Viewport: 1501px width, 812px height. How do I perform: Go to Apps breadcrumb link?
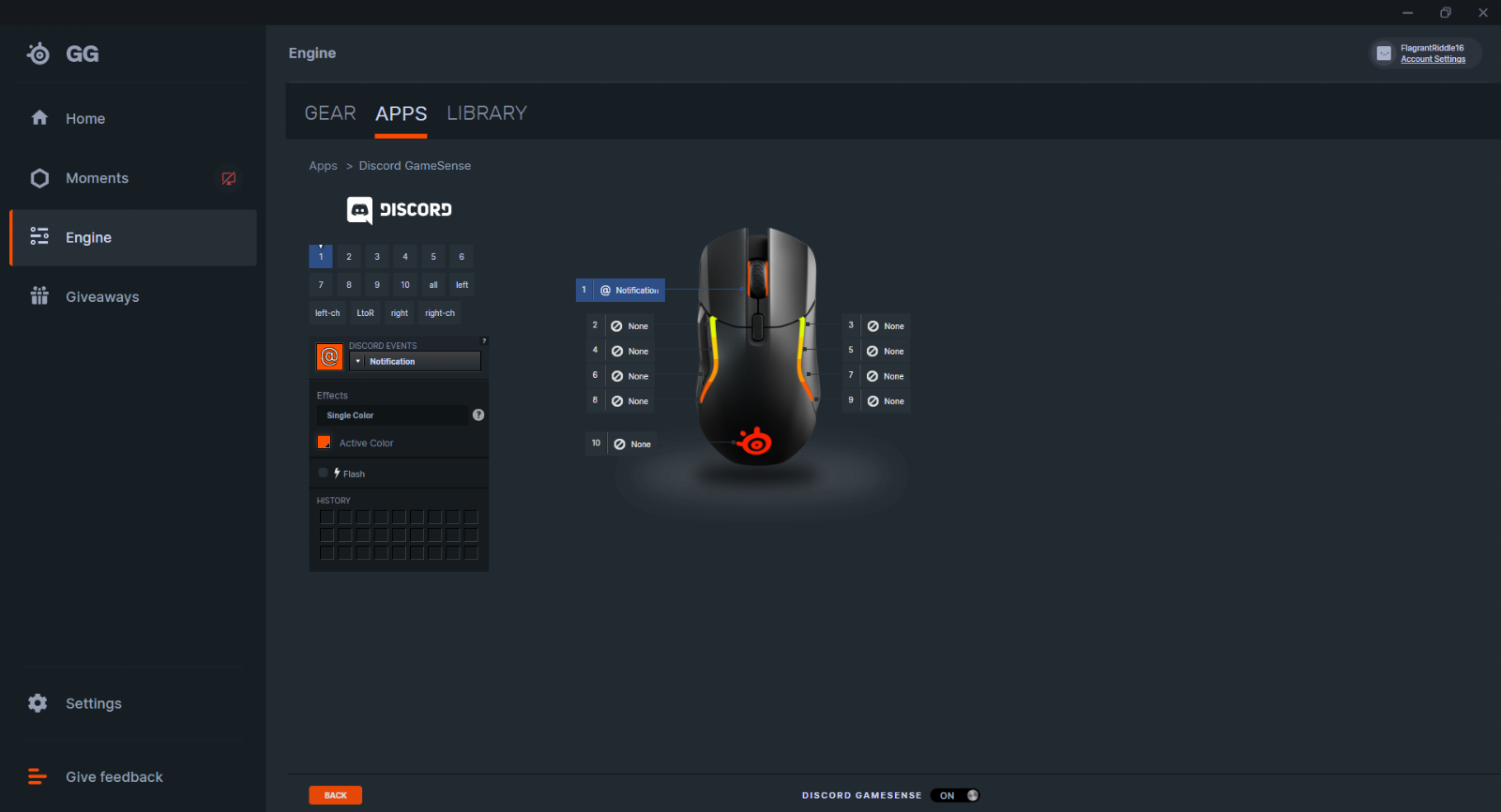pos(323,166)
